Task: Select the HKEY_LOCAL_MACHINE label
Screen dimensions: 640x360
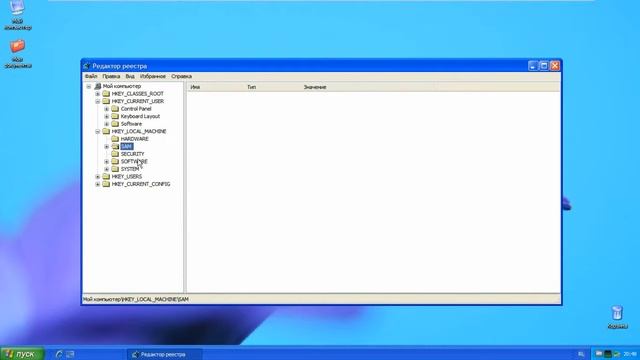Action: pos(139,131)
